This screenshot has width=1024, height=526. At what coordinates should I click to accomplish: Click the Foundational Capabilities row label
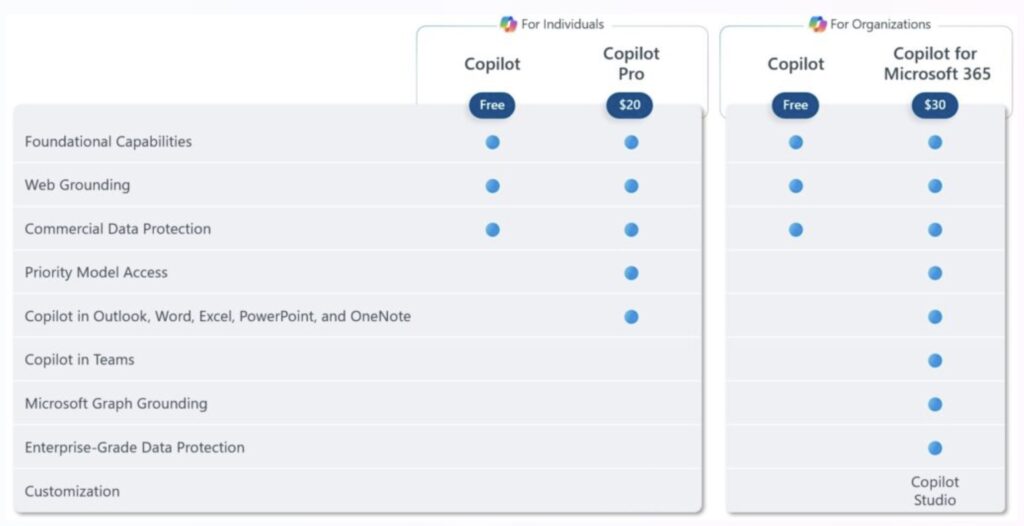(x=108, y=142)
